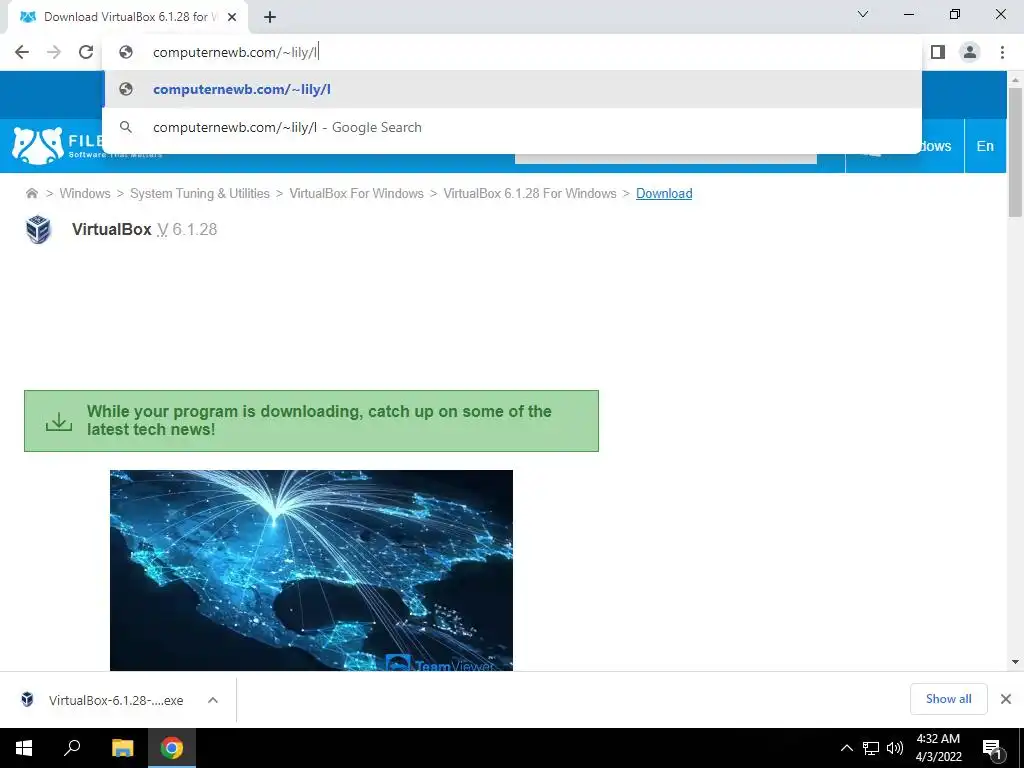Open the Chrome three-dot menu
The width and height of the screenshot is (1024, 768).
tap(1002, 52)
